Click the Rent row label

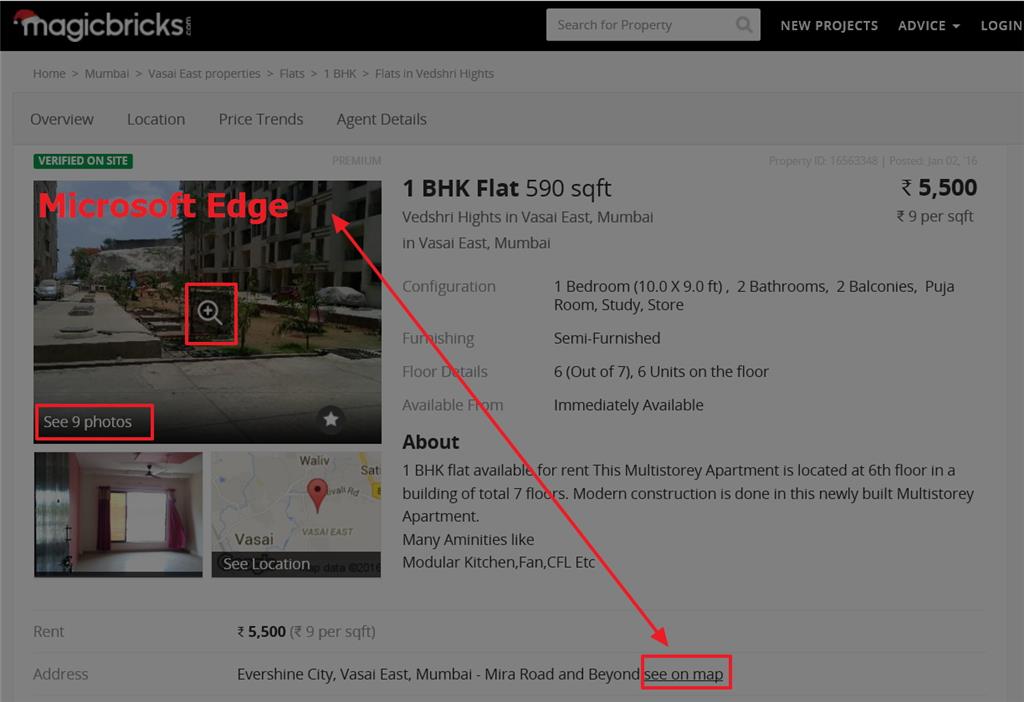click(x=48, y=631)
